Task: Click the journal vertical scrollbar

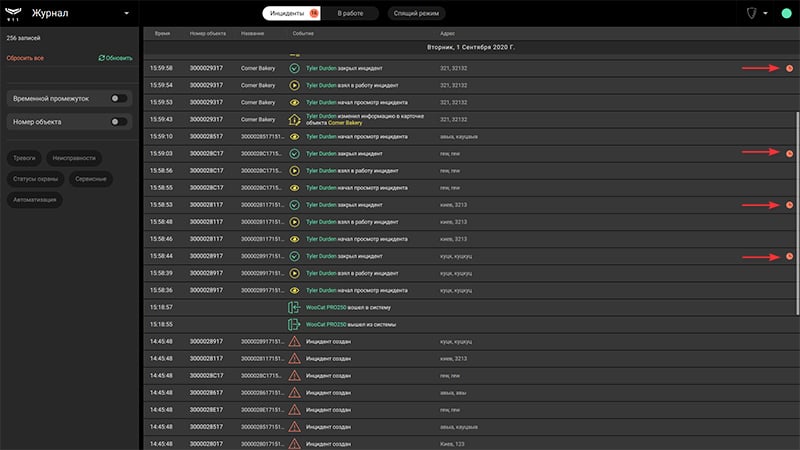Action: [797, 213]
